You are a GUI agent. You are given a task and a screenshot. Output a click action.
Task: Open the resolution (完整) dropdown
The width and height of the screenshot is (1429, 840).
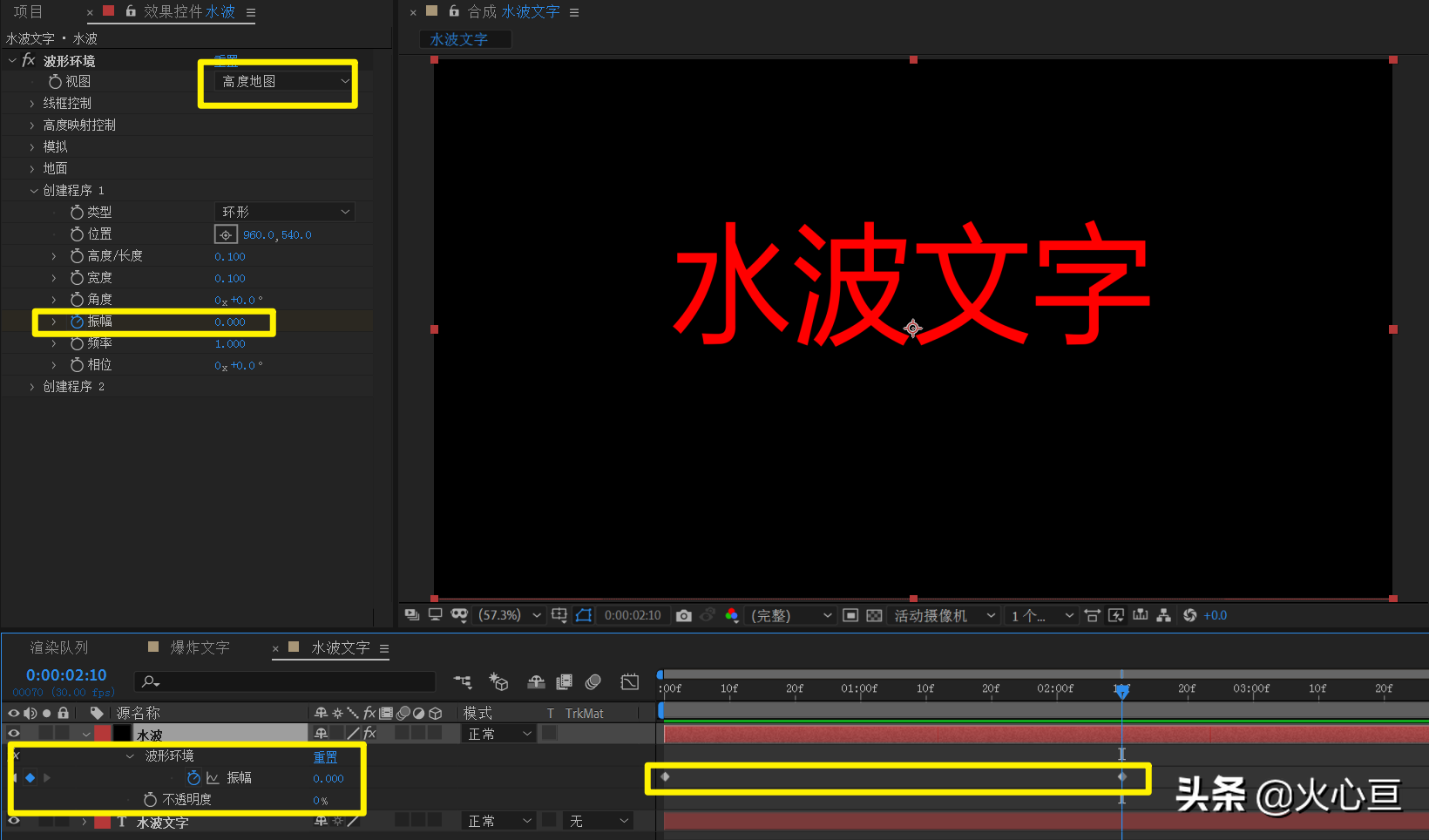point(792,615)
